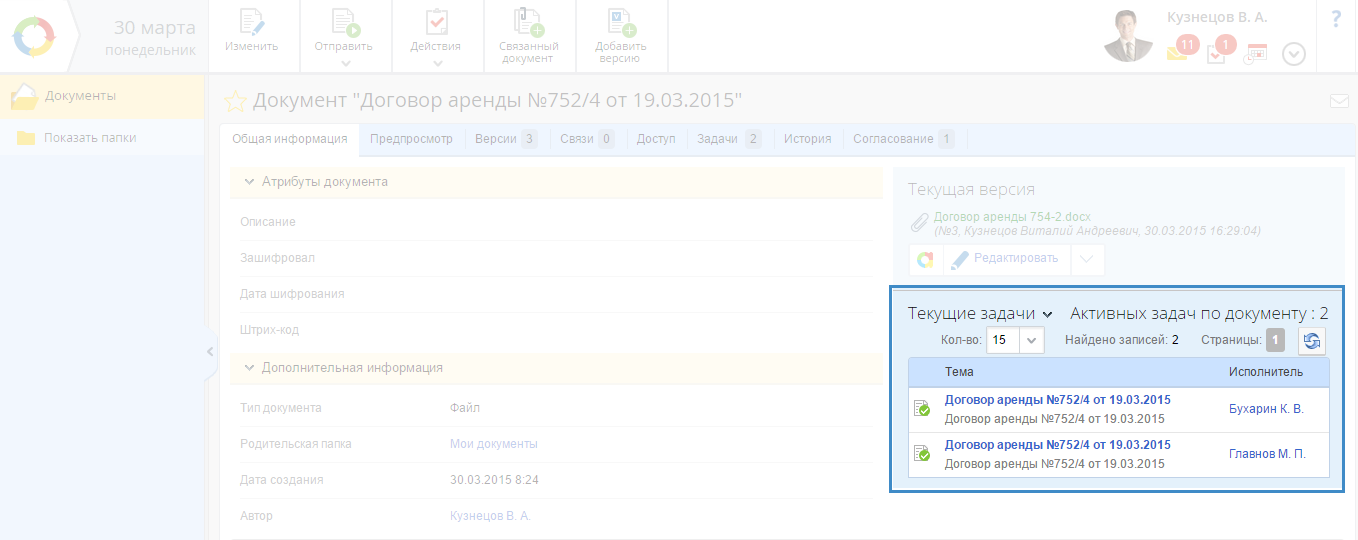Viewport: 1358px width, 540px height.
Task: Collapse the Дополнительная информация section
Action: 249,368
